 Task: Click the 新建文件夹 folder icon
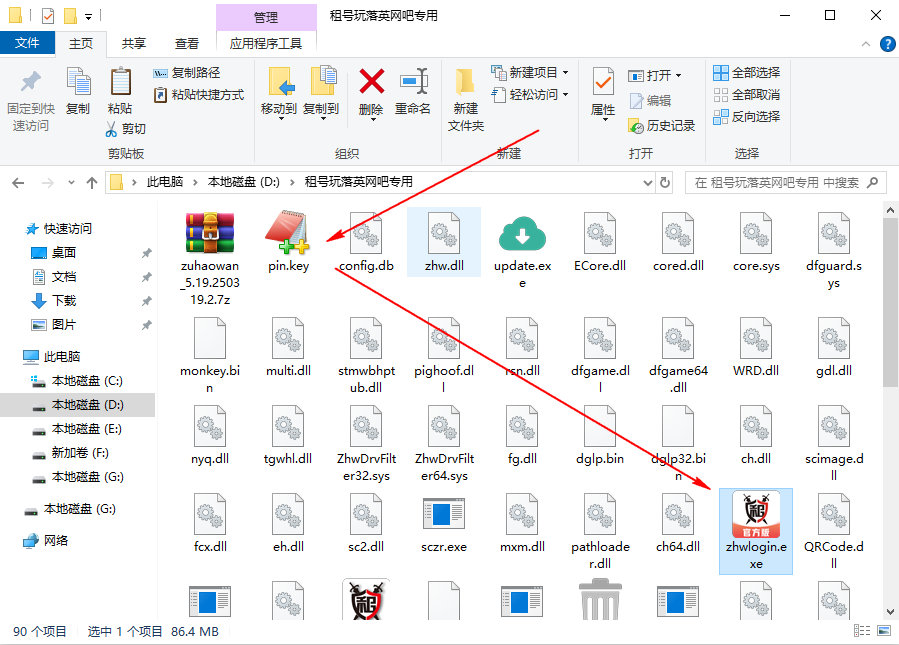point(465,83)
